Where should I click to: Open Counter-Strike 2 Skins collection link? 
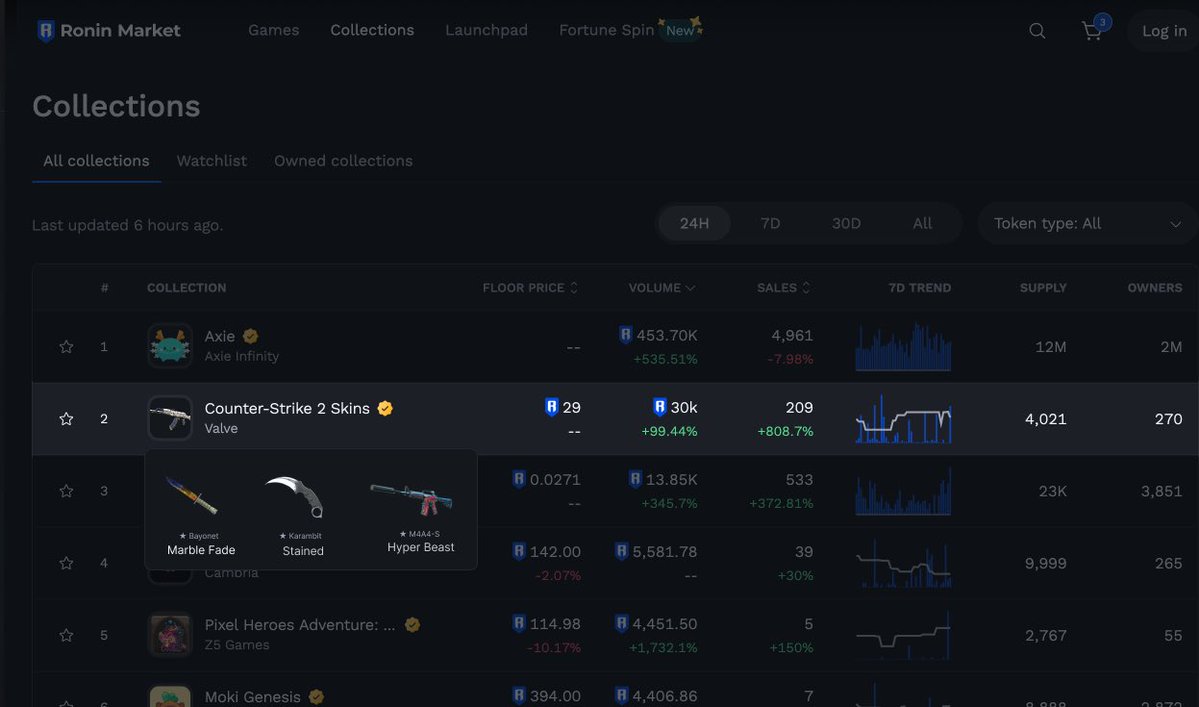(x=287, y=408)
